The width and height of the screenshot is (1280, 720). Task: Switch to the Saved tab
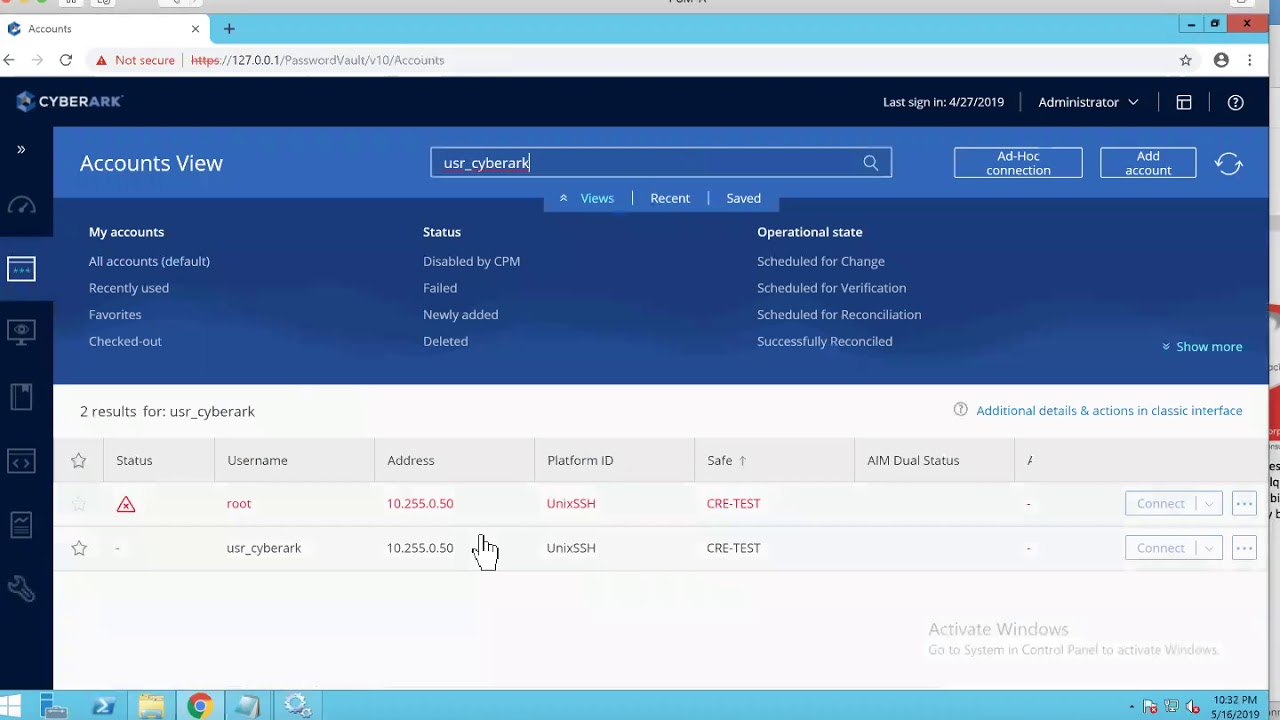pyautogui.click(x=743, y=198)
